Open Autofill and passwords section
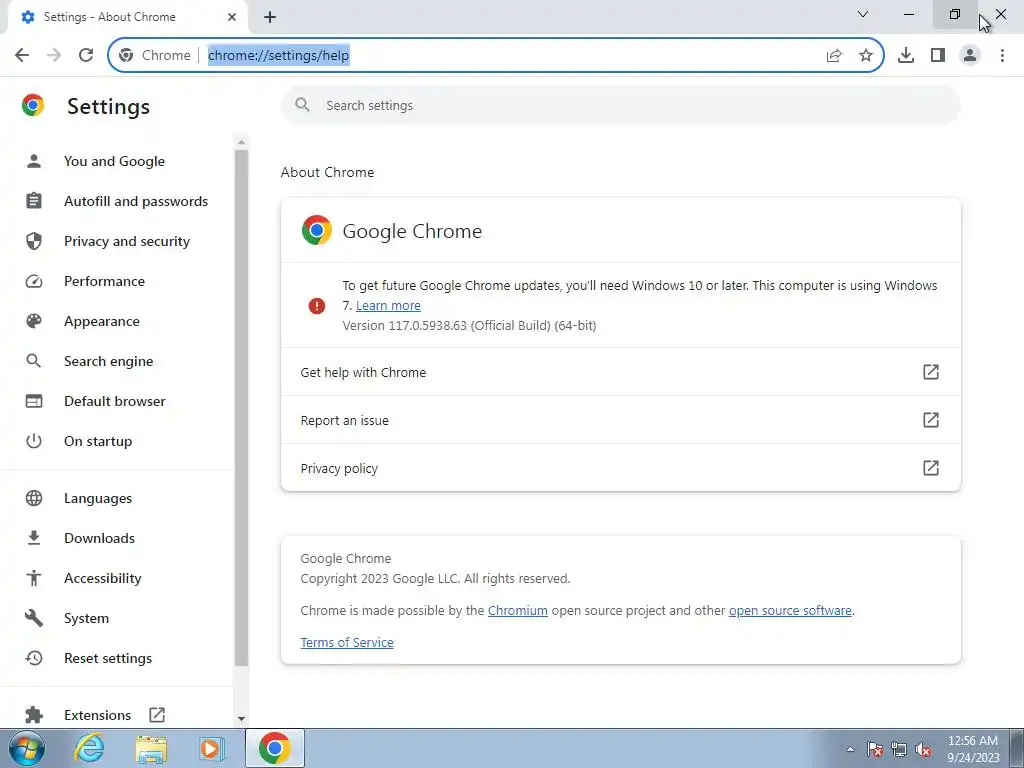Screen dimensions: 1024x768 click(136, 201)
